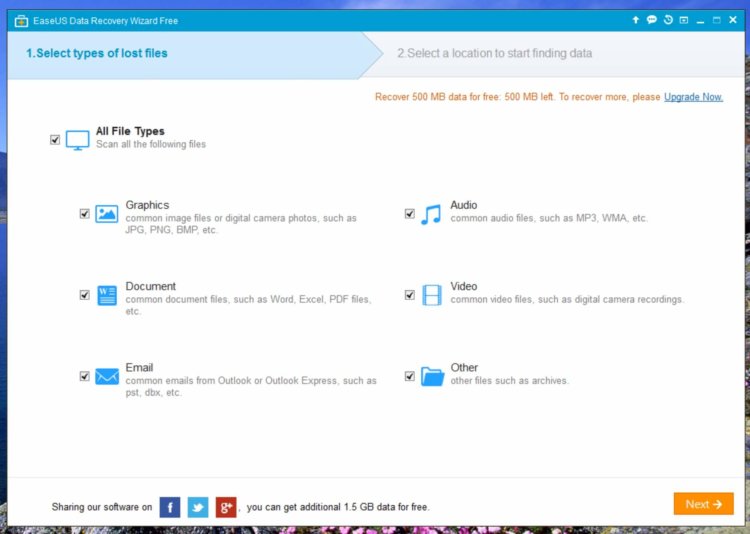Click 'common emails from Outlook' description text
750x534 pixels.
coord(251,387)
